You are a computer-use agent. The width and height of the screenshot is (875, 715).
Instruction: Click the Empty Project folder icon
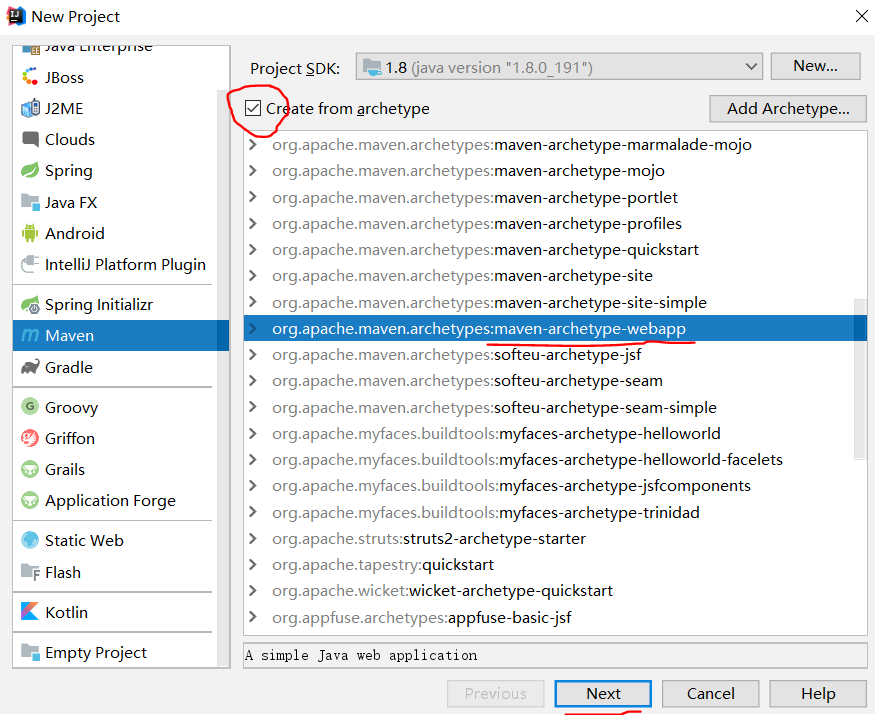tap(30, 652)
